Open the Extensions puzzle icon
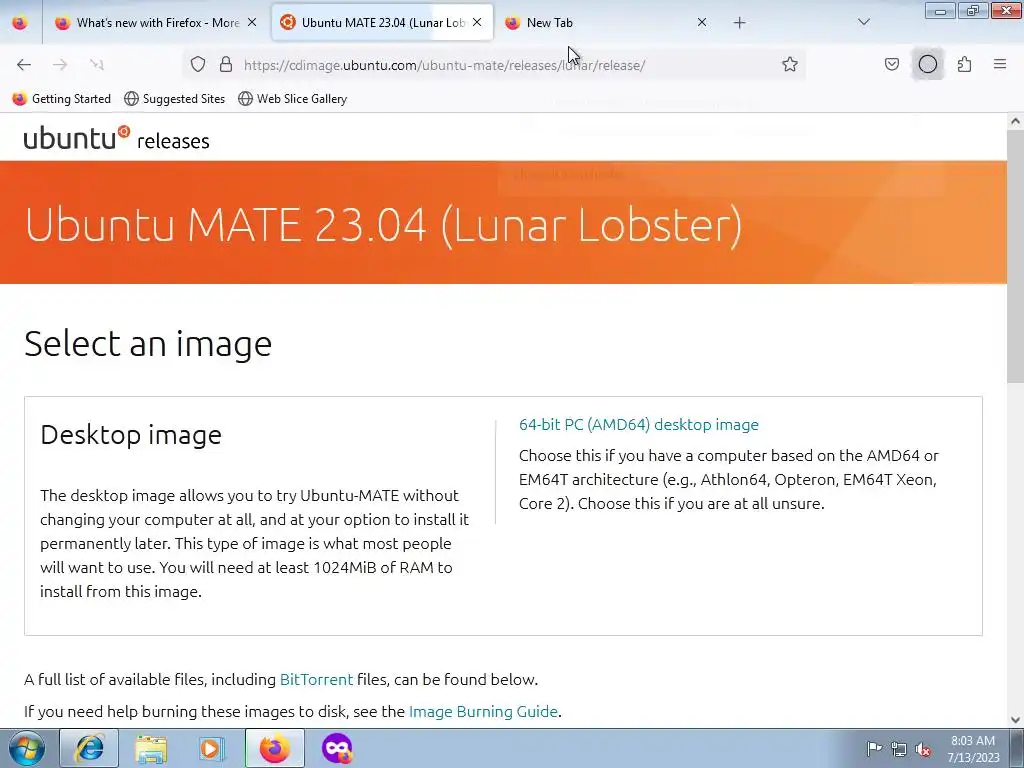 [x=964, y=64]
